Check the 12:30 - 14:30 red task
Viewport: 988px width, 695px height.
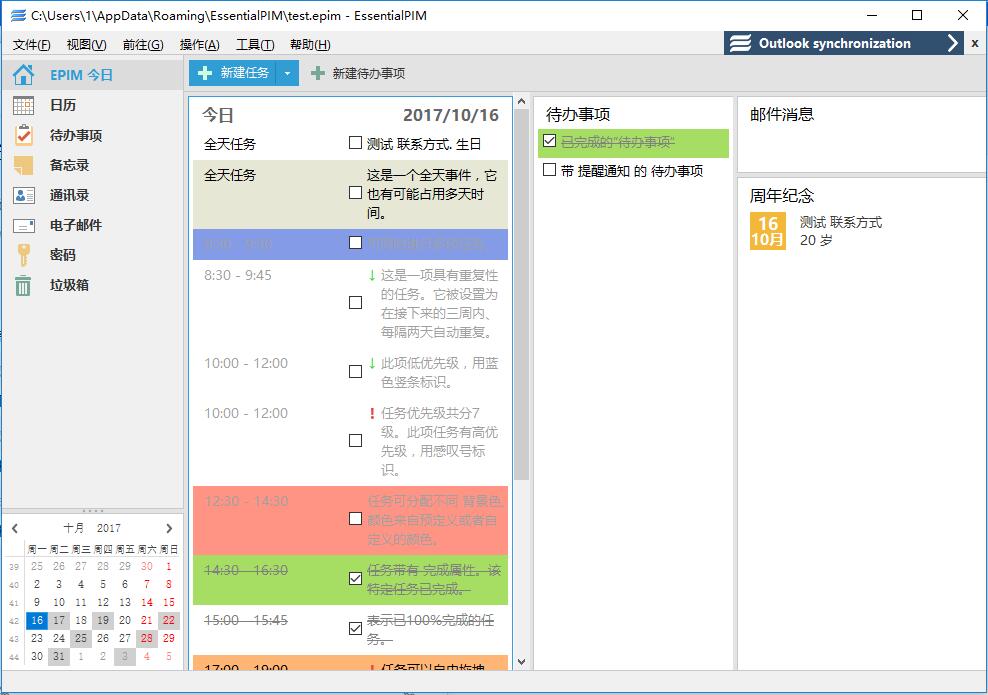tap(355, 519)
